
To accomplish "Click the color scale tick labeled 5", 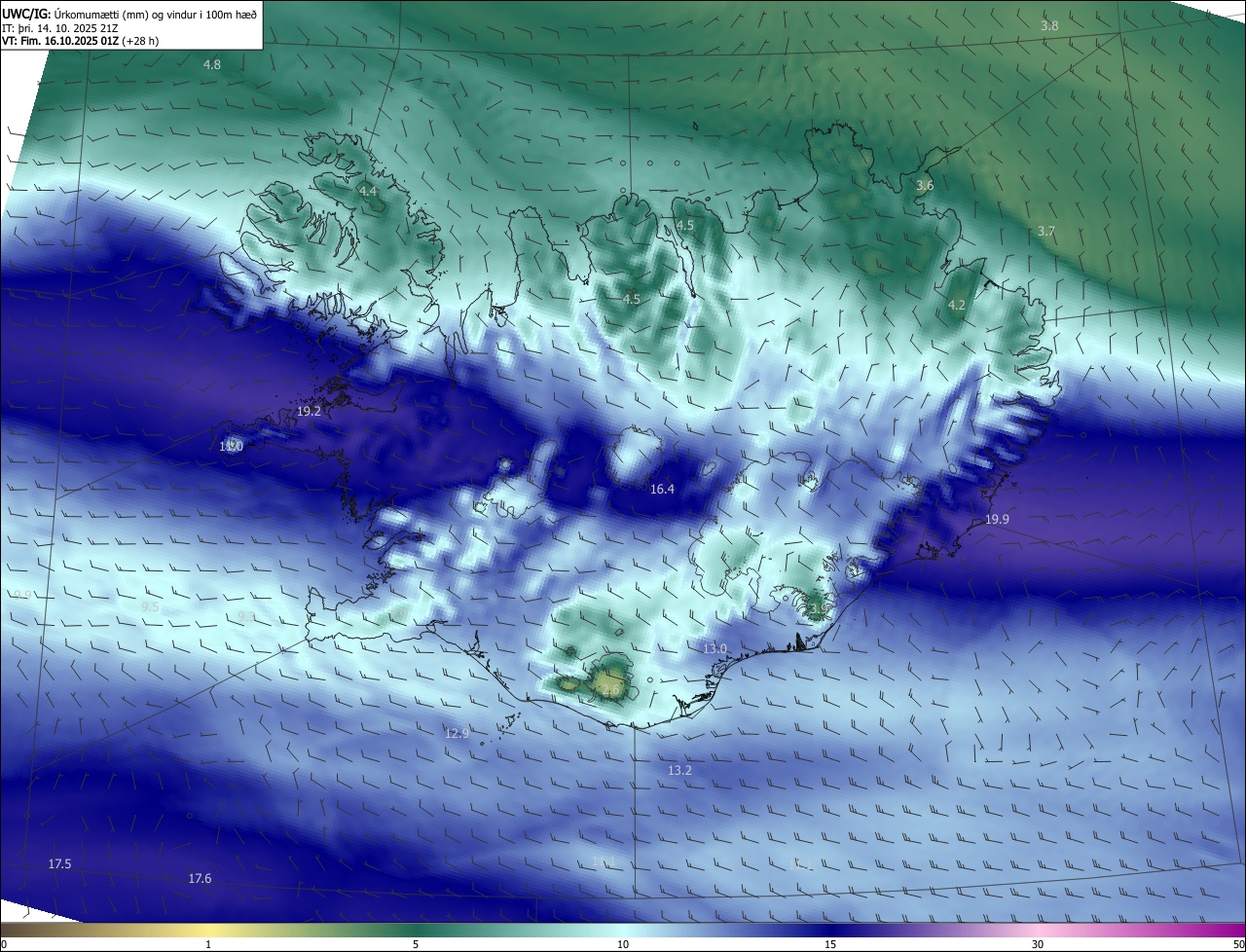I will [x=416, y=944].
